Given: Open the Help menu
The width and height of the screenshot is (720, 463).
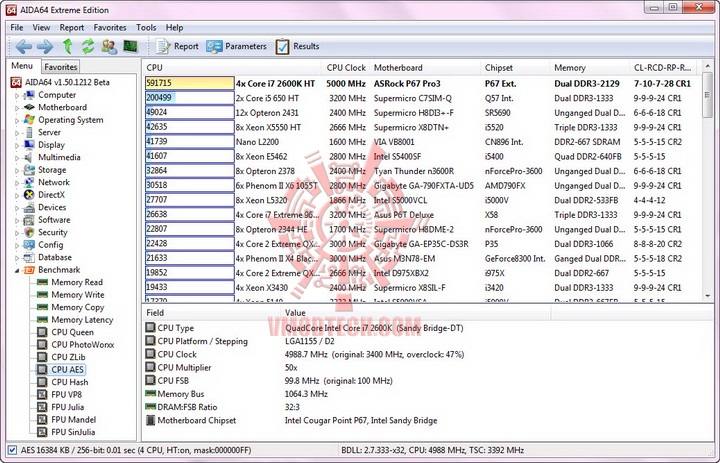Looking at the screenshot, I should (174, 28).
